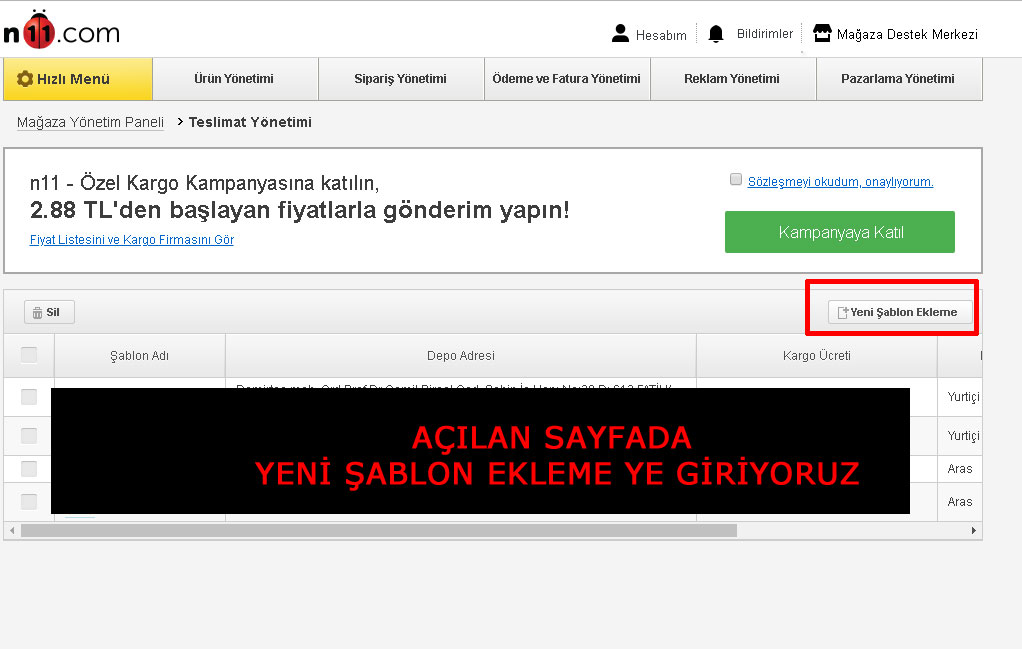Expand the Sipariş Yönetimi menu

tap(400, 79)
